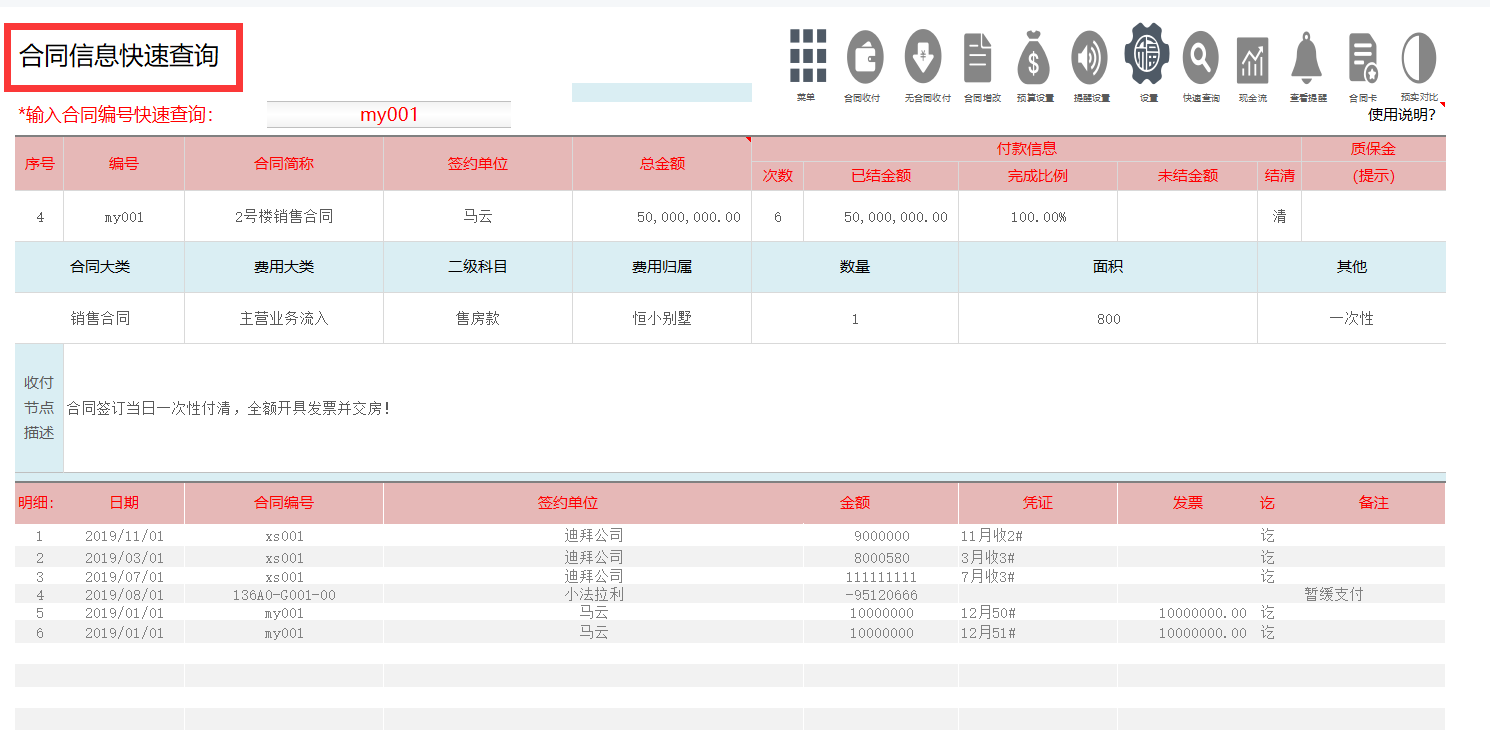Select the voucher 11月收2# cell
The image size is (1490, 730).
(x=1038, y=536)
